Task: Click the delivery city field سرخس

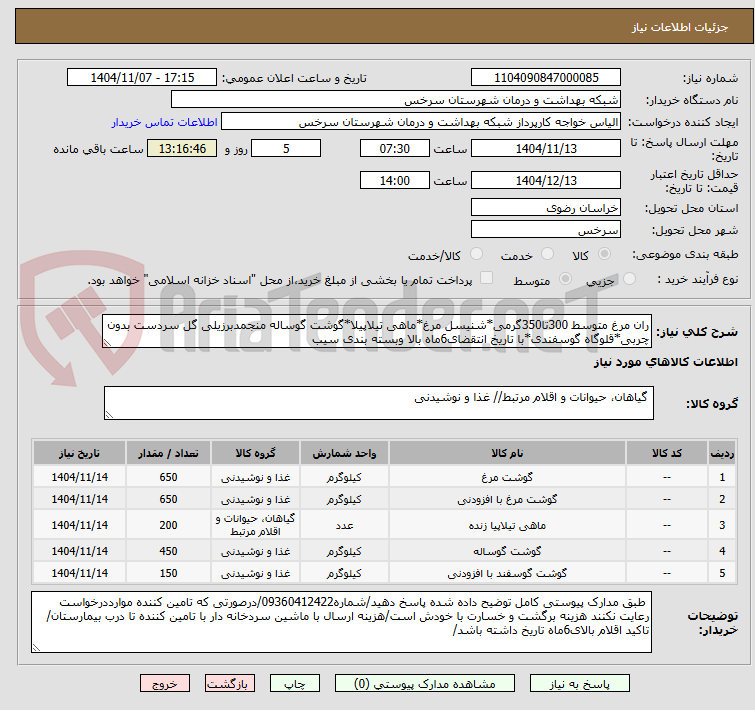Action: pos(546,230)
